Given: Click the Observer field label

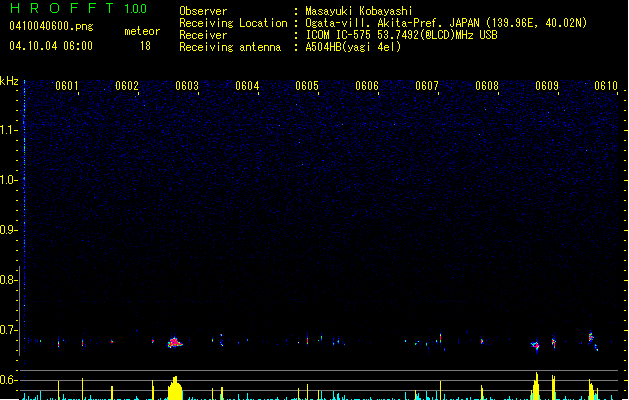Looking at the screenshot, I should 203,11.
